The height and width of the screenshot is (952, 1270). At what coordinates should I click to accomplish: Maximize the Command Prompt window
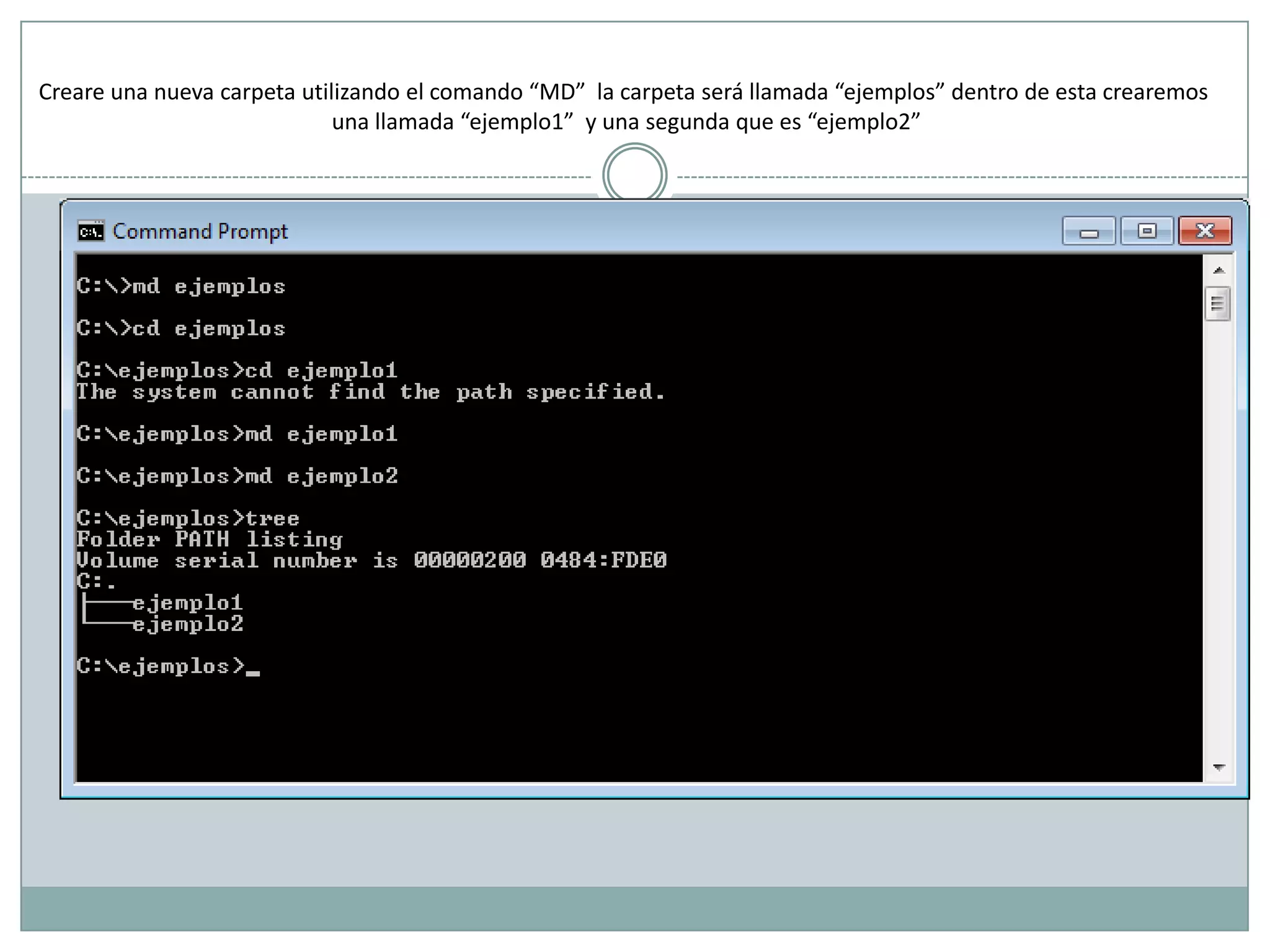(1147, 232)
